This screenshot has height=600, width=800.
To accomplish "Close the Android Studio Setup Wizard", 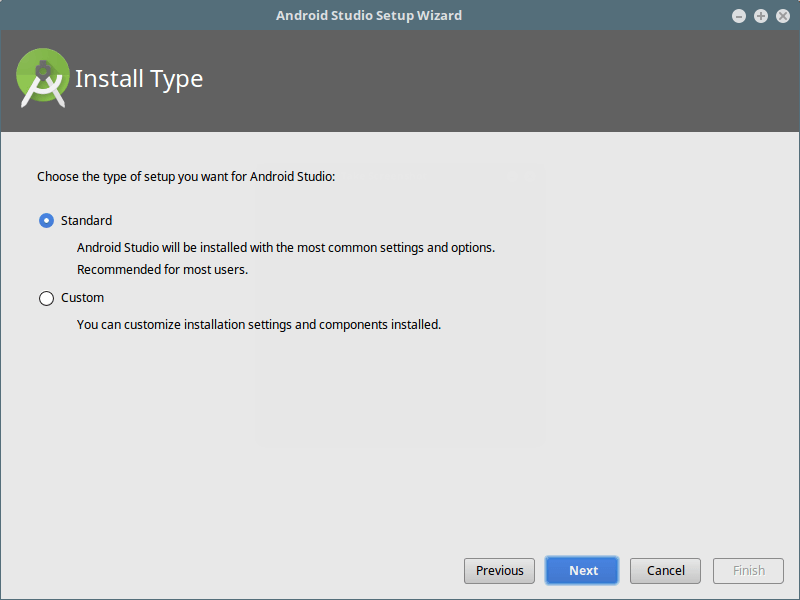I will tap(782, 16).
